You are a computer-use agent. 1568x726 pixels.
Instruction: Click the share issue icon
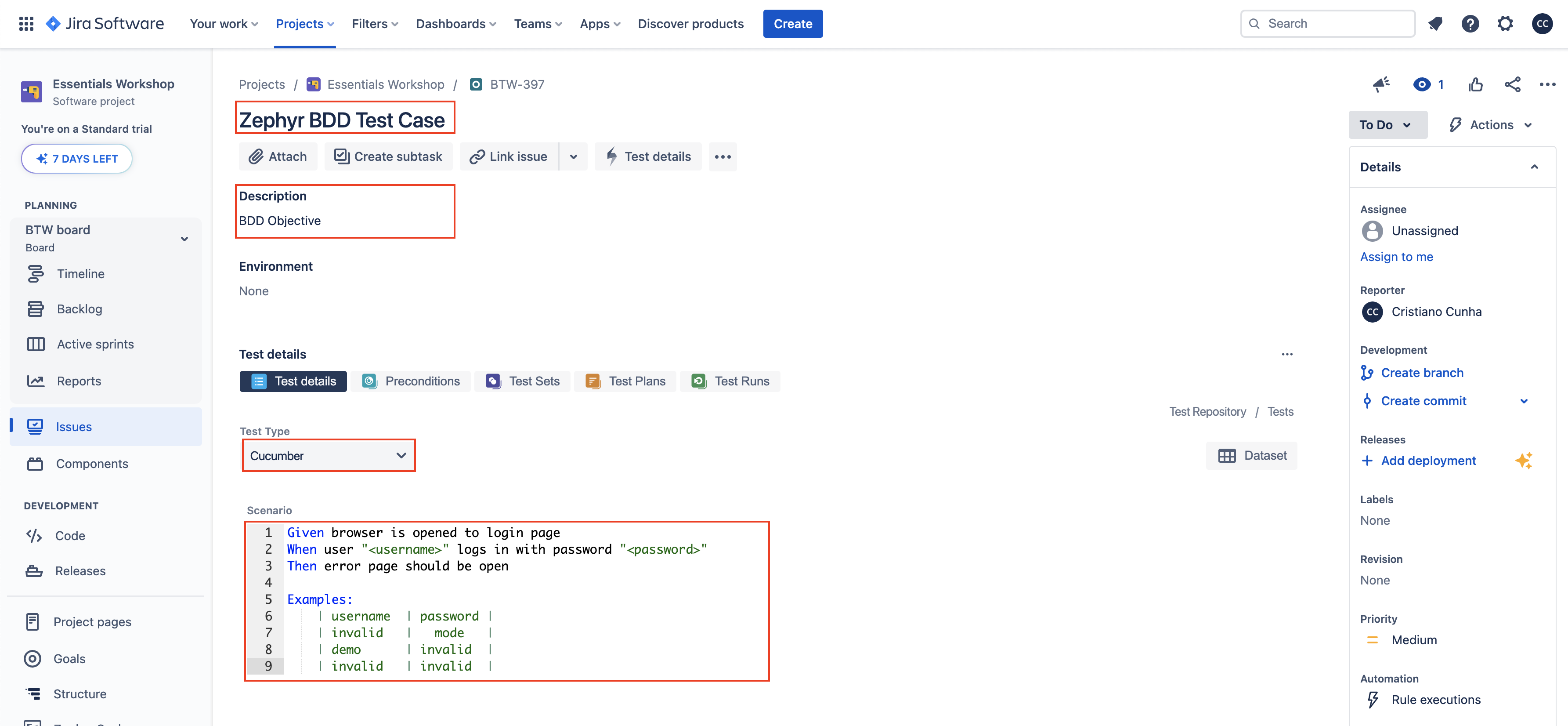(x=1513, y=85)
